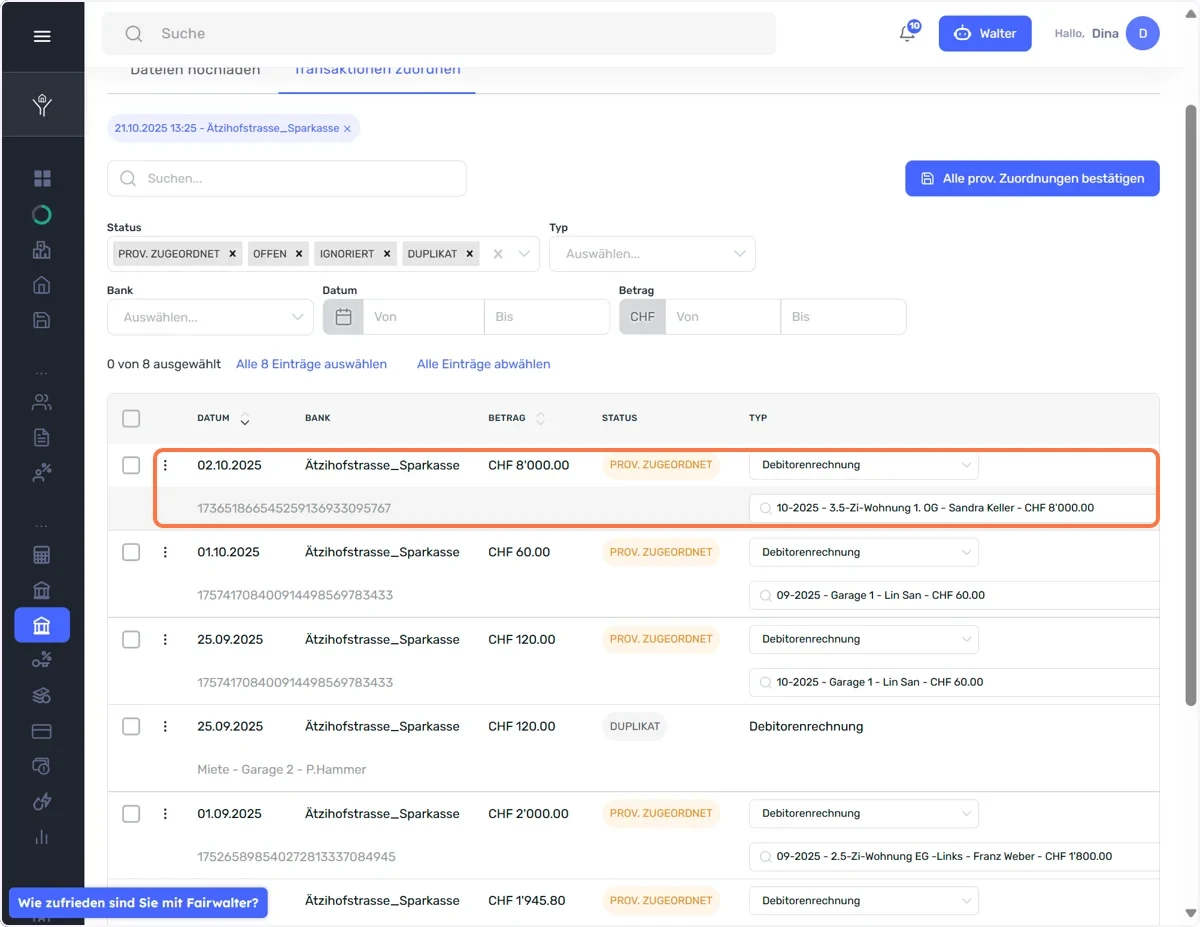Click the calendar icon in the Datum filter
1200x927 pixels.
click(343, 317)
